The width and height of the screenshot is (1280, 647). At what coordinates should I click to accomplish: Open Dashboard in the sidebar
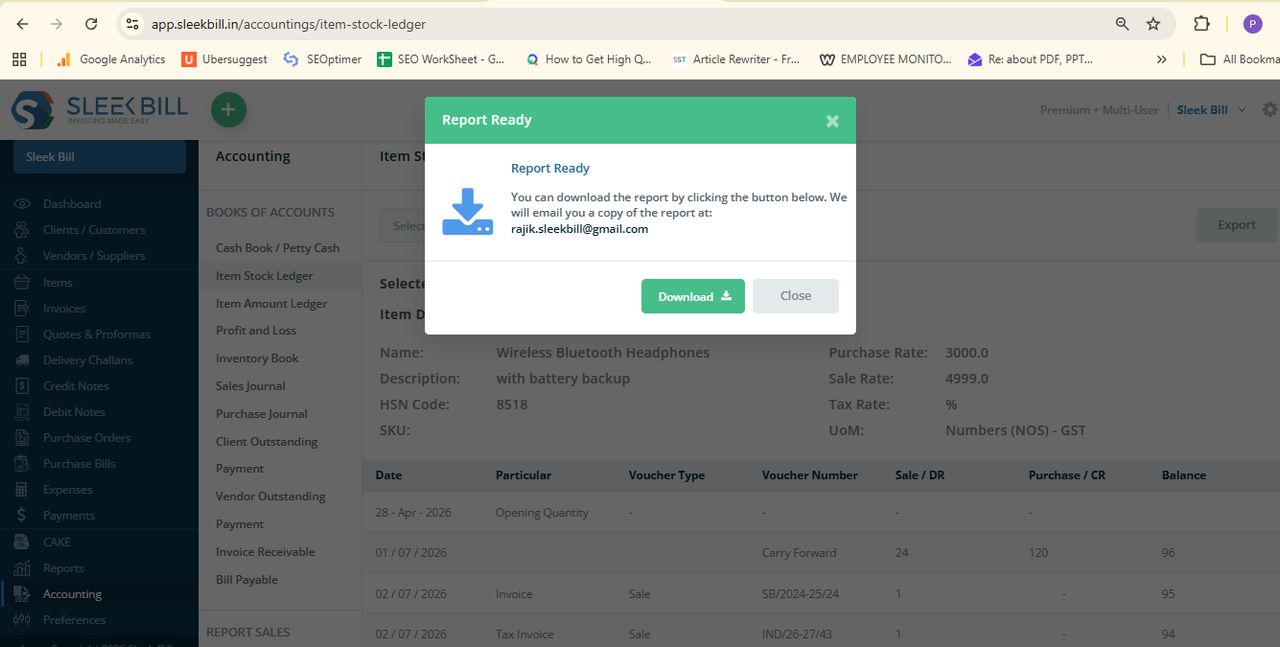point(72,204)
